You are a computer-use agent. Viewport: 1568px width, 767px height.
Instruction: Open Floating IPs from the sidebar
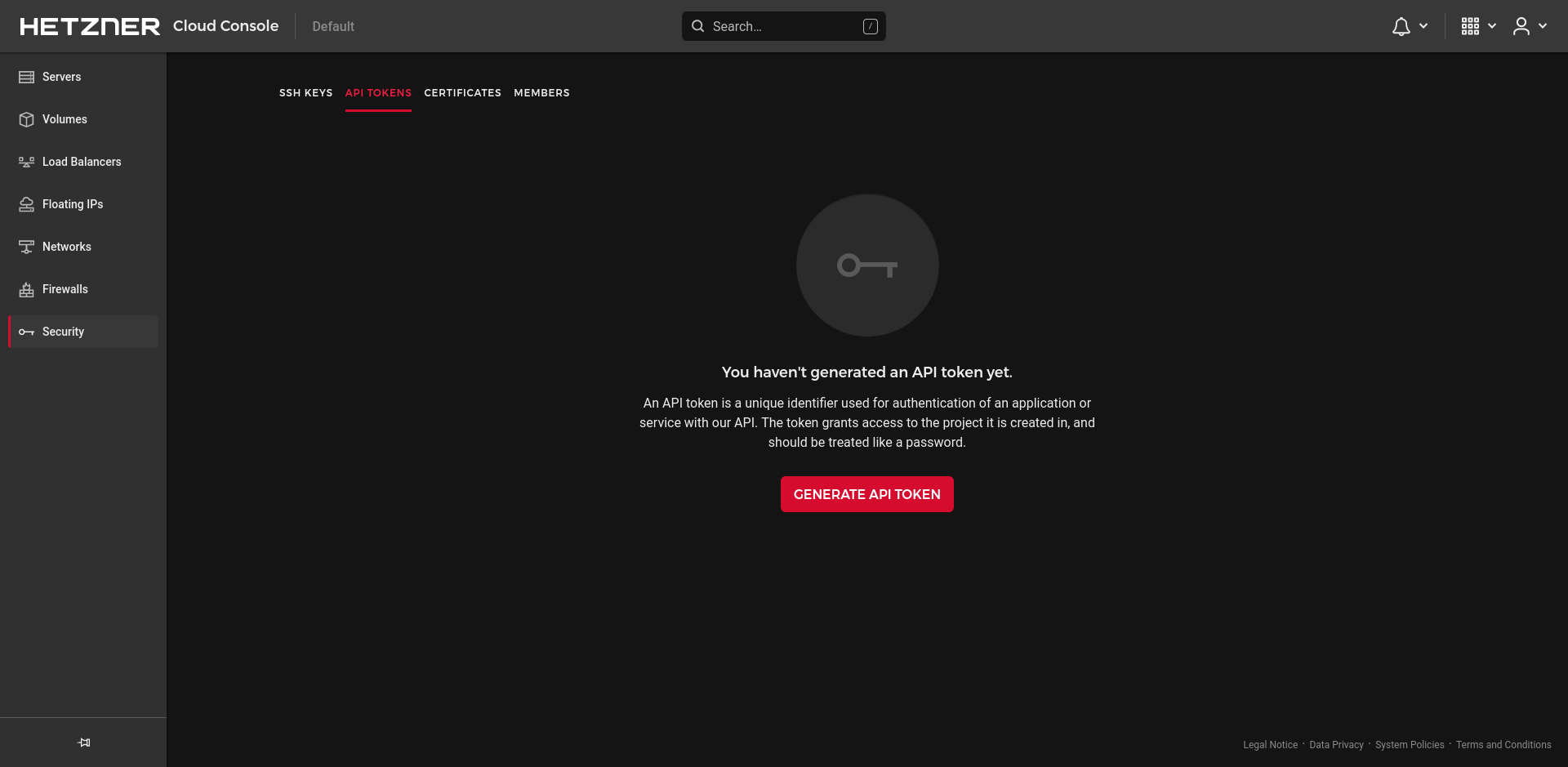(x=26, y=204)
